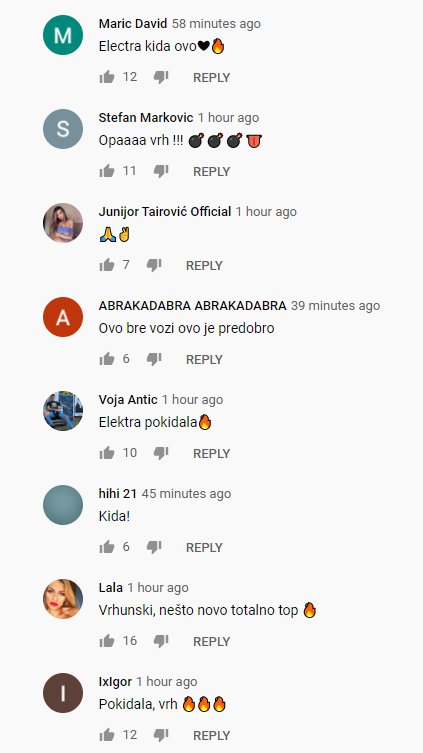This screenshot has height=753, width=423.
Task: Open Junijor Tairović Official's channel name
Action: (165, 212)
